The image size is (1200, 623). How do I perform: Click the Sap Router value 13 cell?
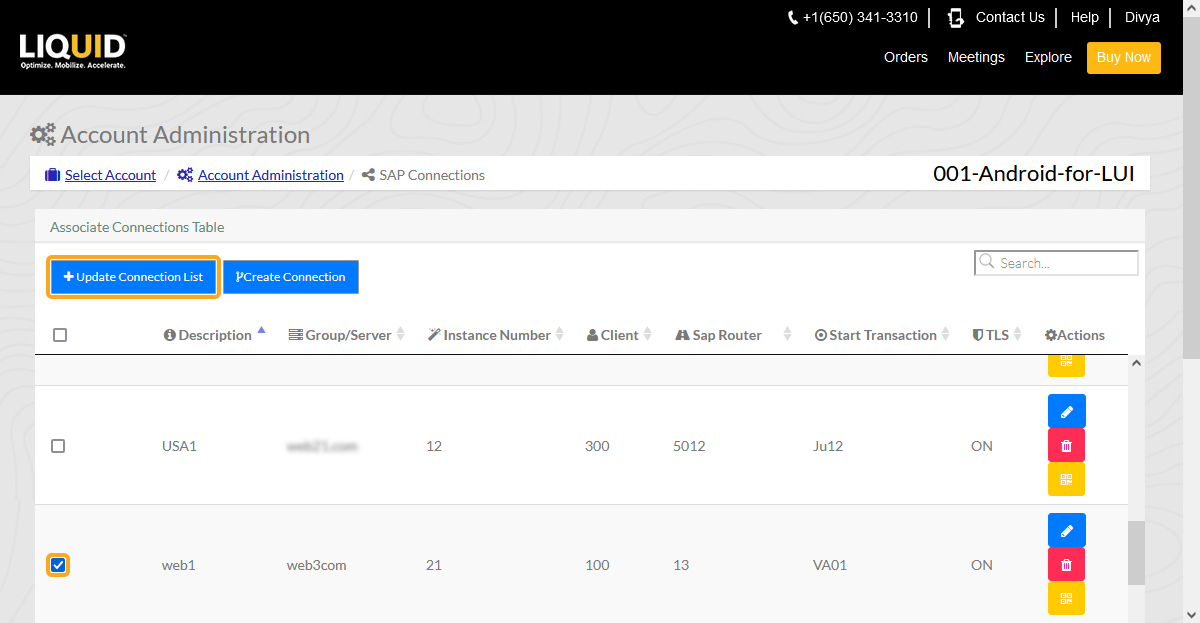point(681,565)
